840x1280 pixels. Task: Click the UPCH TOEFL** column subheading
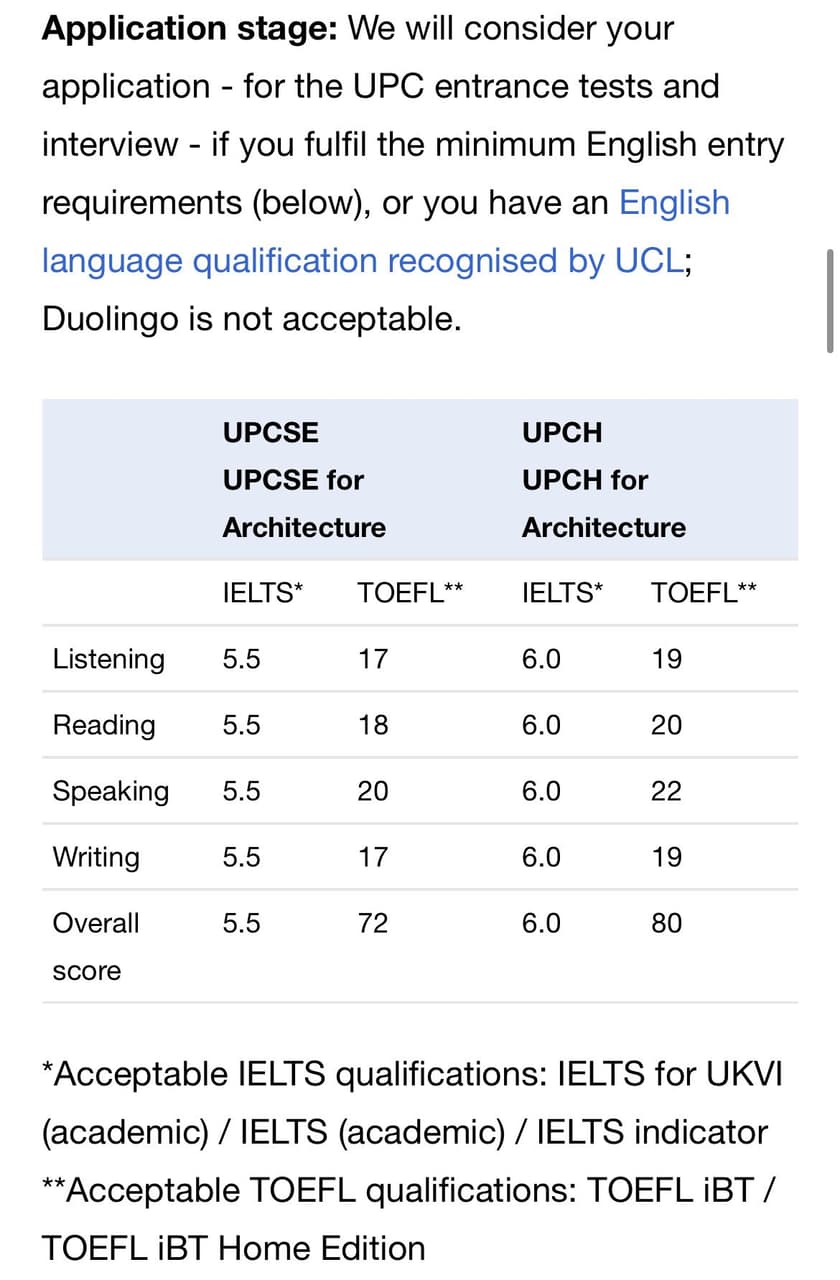point(704,593)
